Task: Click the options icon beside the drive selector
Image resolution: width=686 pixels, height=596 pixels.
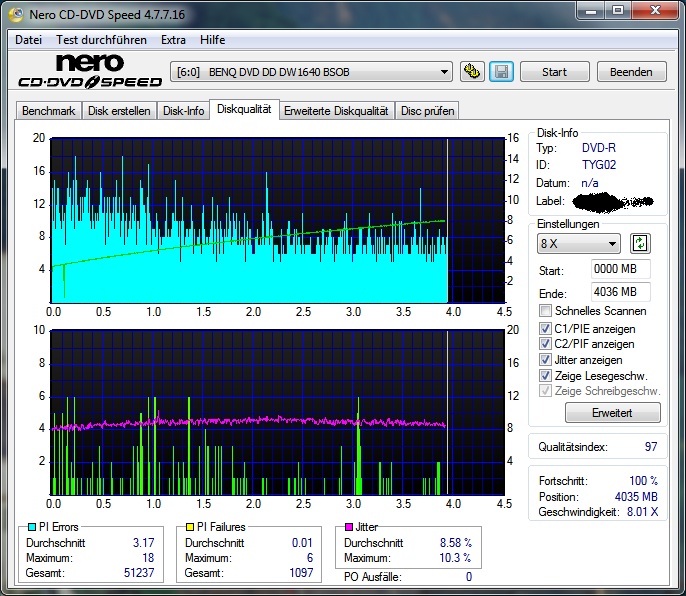Action: tap(472, 72)
